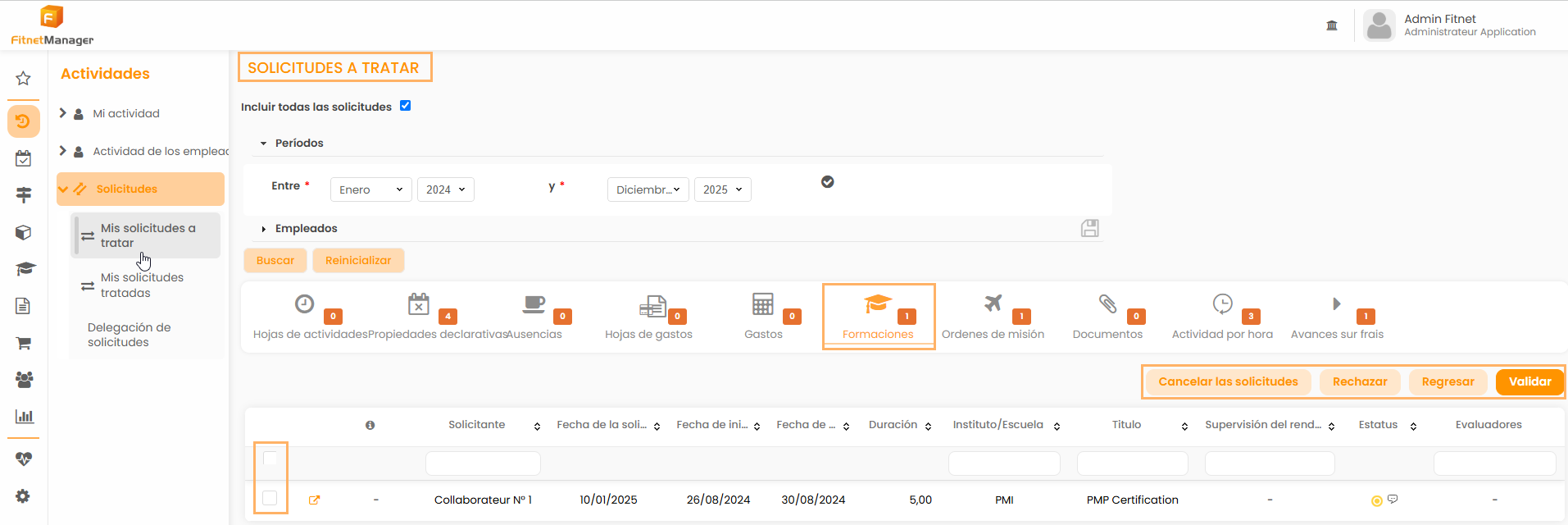Click the Validar button
This screenshot has height=525, width=1568.
click(x=1529, y=381)
